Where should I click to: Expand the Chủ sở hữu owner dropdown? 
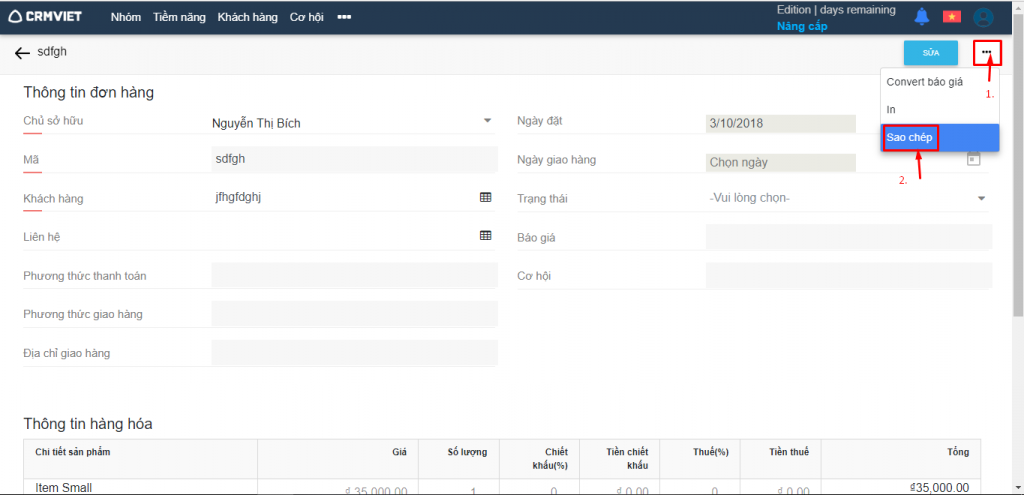487,121
